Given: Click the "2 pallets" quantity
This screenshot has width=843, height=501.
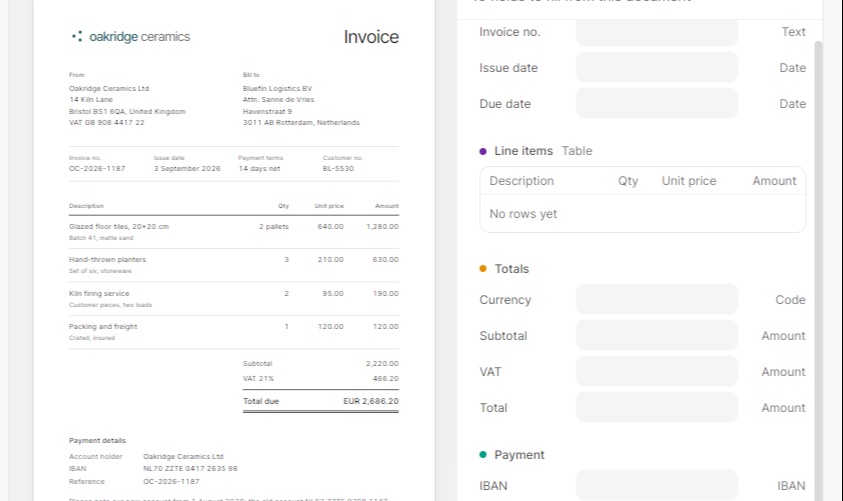Looking at the screenshot, I should [274, 226].
